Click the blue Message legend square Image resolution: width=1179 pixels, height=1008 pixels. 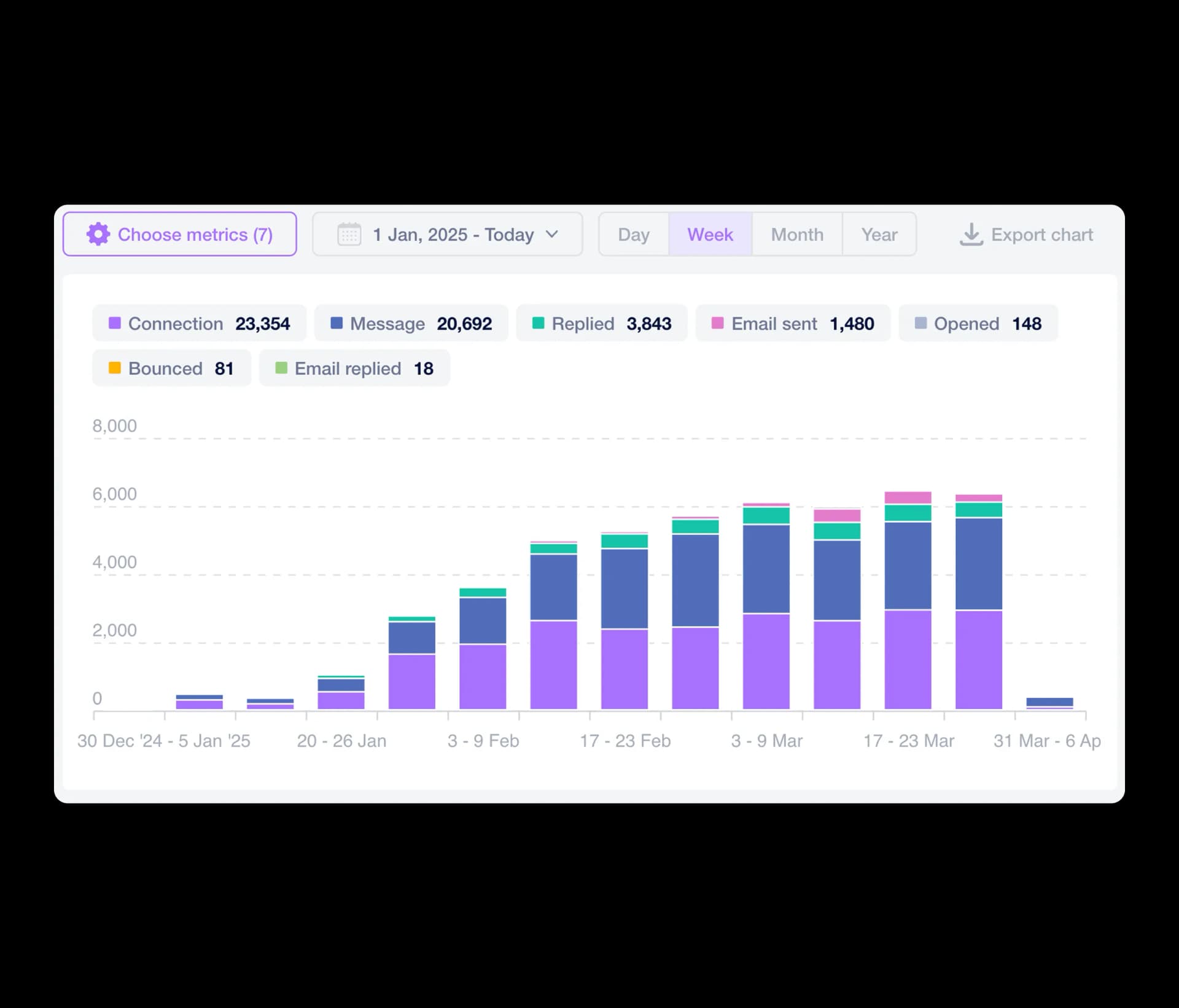pyautogui.click(x=337, y=323)
